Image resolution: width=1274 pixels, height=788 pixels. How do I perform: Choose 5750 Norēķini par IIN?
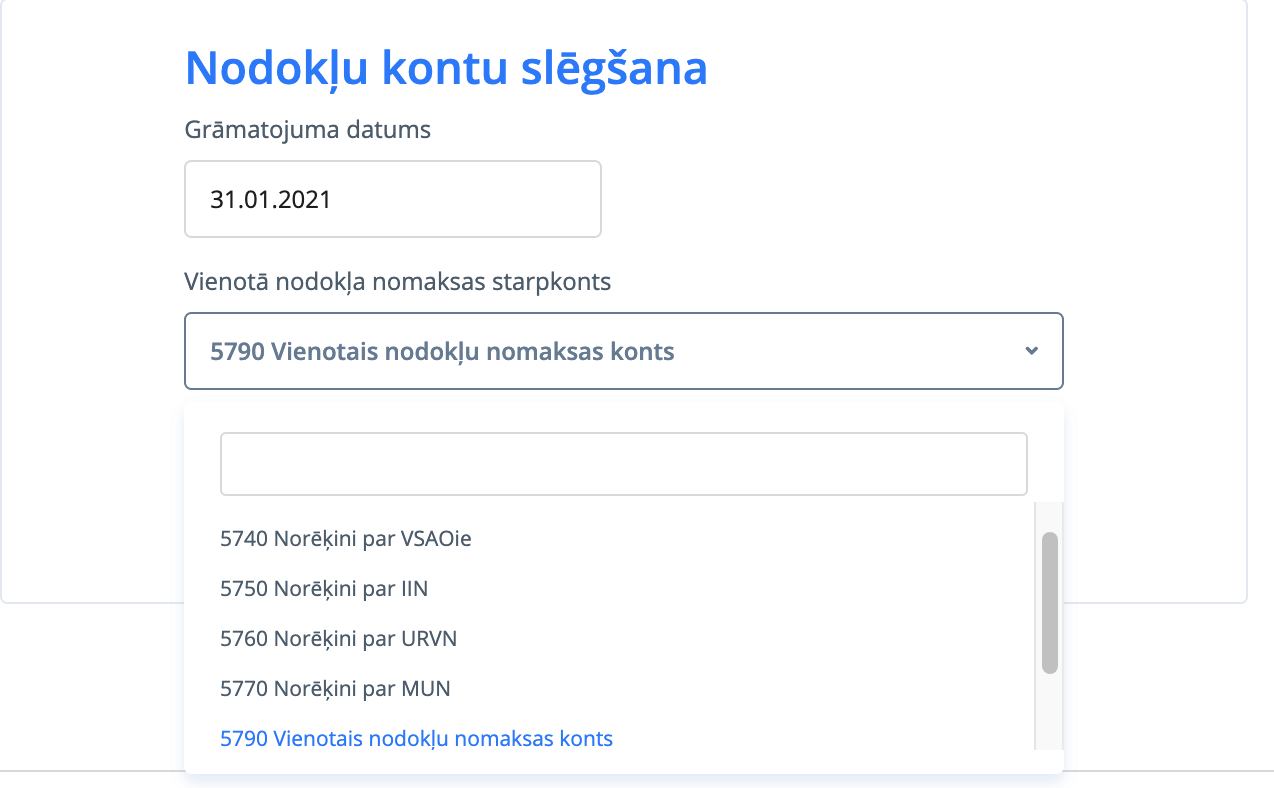[x=324, y=589]
